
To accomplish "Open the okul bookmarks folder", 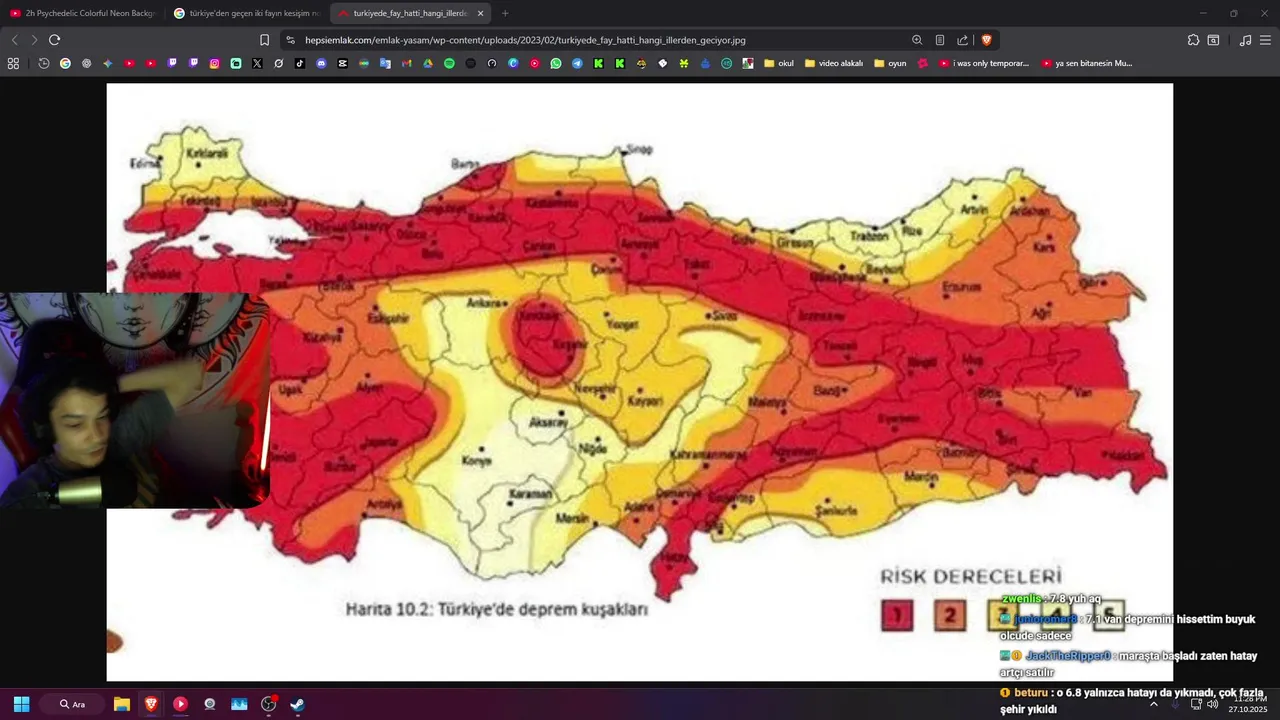I will (x=779, y=63).
